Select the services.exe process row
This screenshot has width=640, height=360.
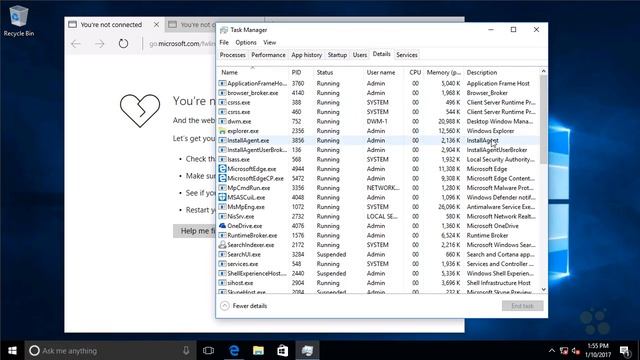pyautogui.click(x=378, y=264)
